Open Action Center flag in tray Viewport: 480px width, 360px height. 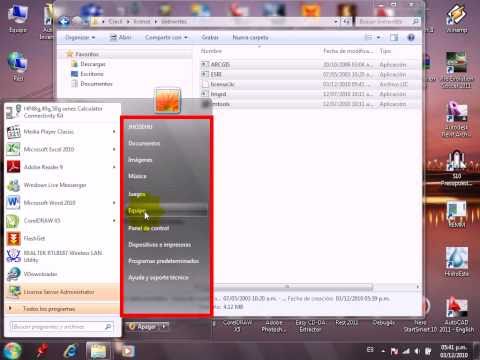394,351
